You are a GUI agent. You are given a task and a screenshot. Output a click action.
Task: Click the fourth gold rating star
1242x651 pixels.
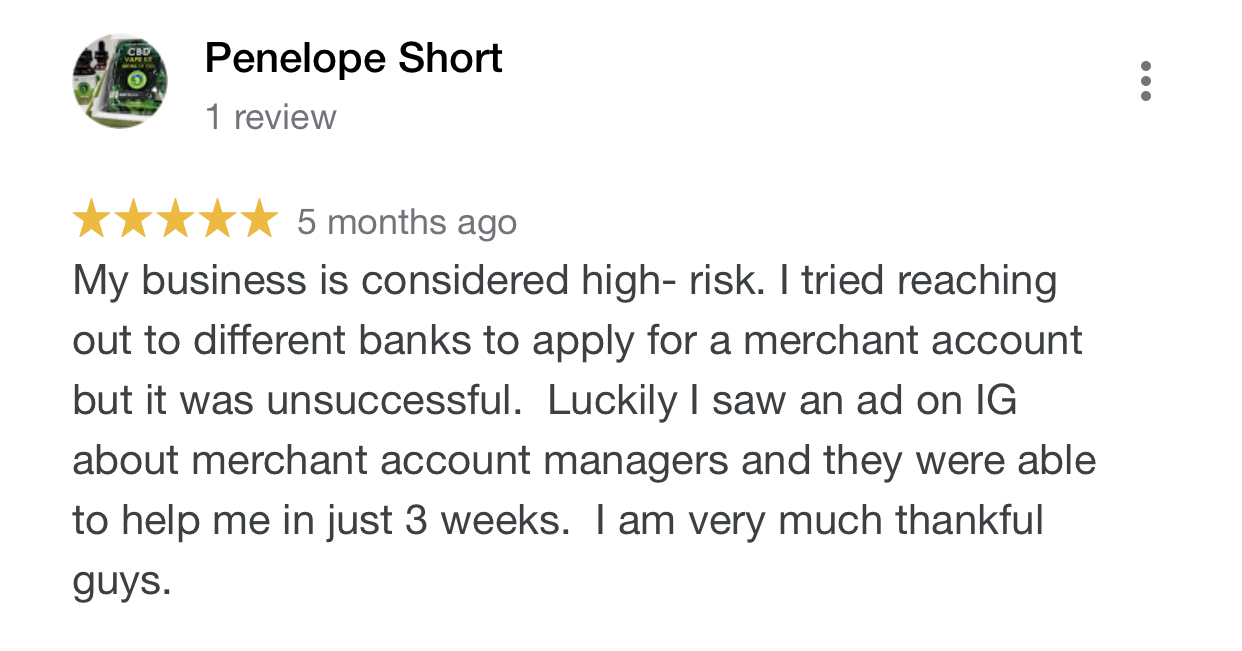[215, 219]
